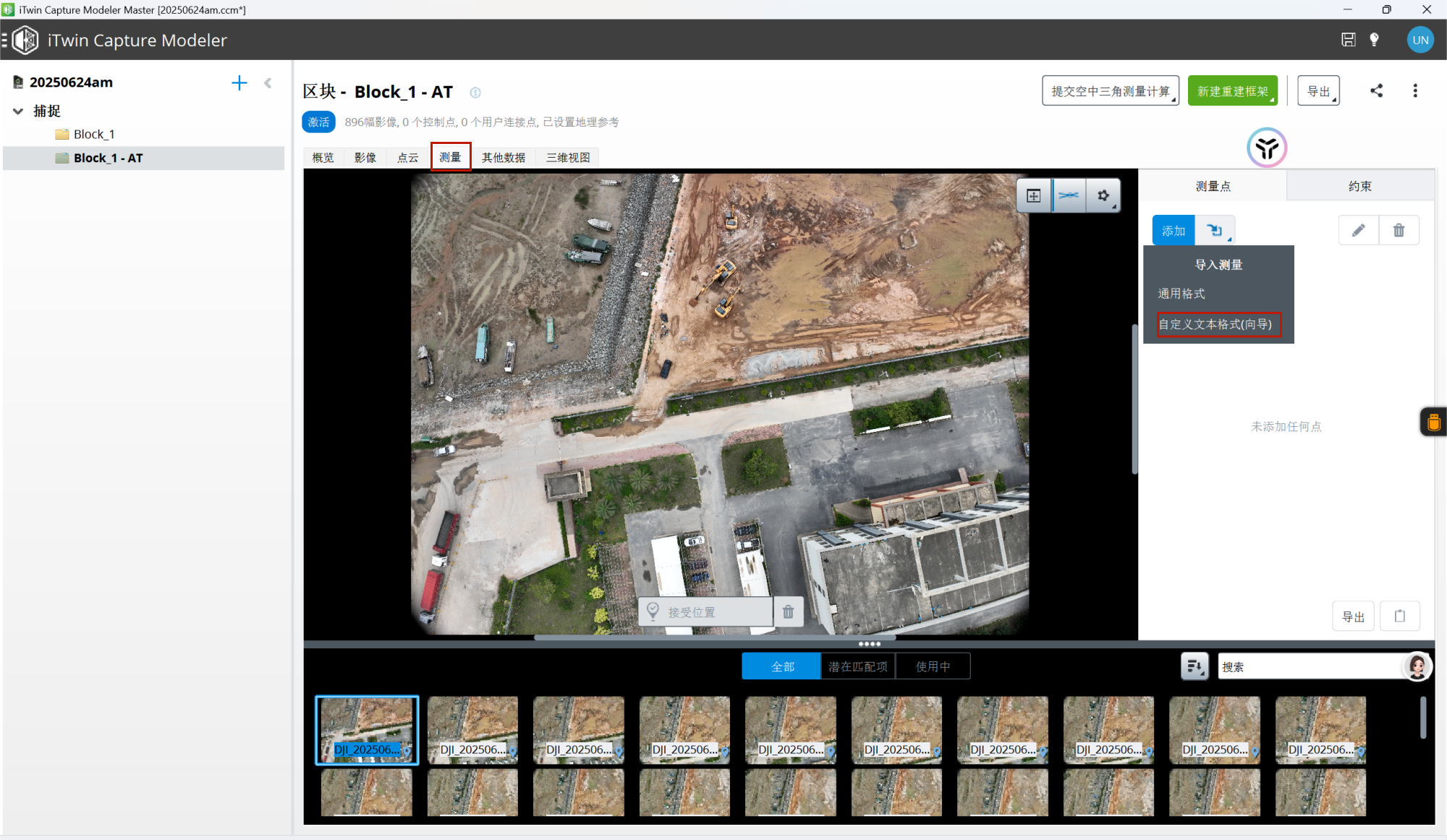Screen dimensions: 1447x840
Task: Select the Block_1 folder item
Action: click(94, 134)
